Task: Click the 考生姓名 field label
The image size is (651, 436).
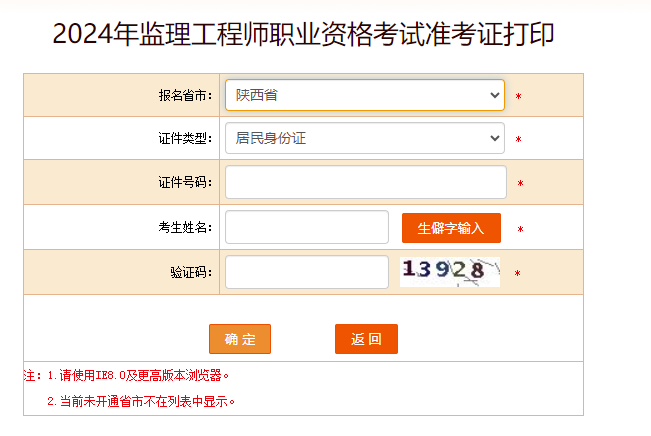Action: pyautogui.click(x=185, y=228)
